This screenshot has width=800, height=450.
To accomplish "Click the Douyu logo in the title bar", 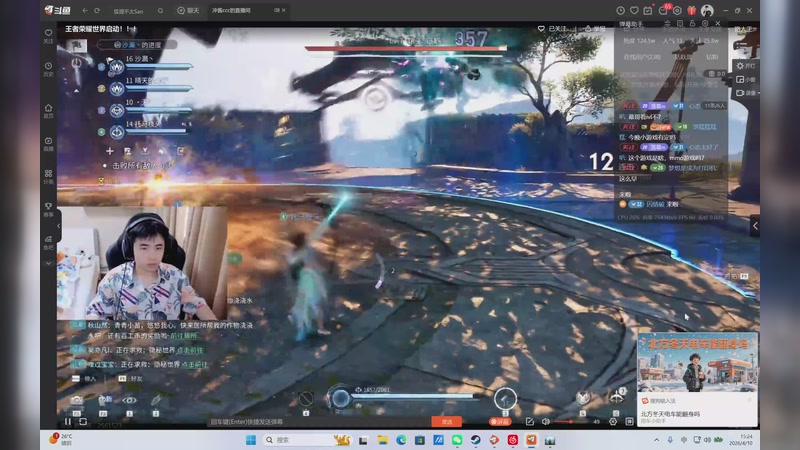I will [57, 10].
